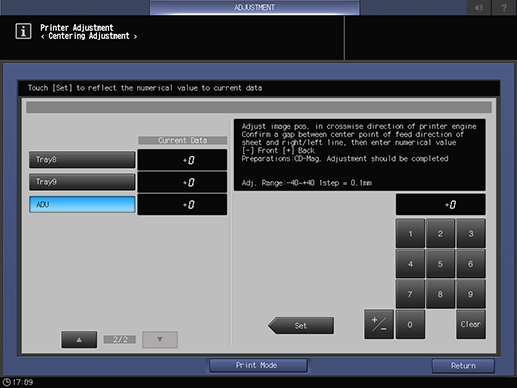The width and height of the screenshot is (517, 388).
Task: Open help with the question mark icon
Action: (x=504, y=7)
